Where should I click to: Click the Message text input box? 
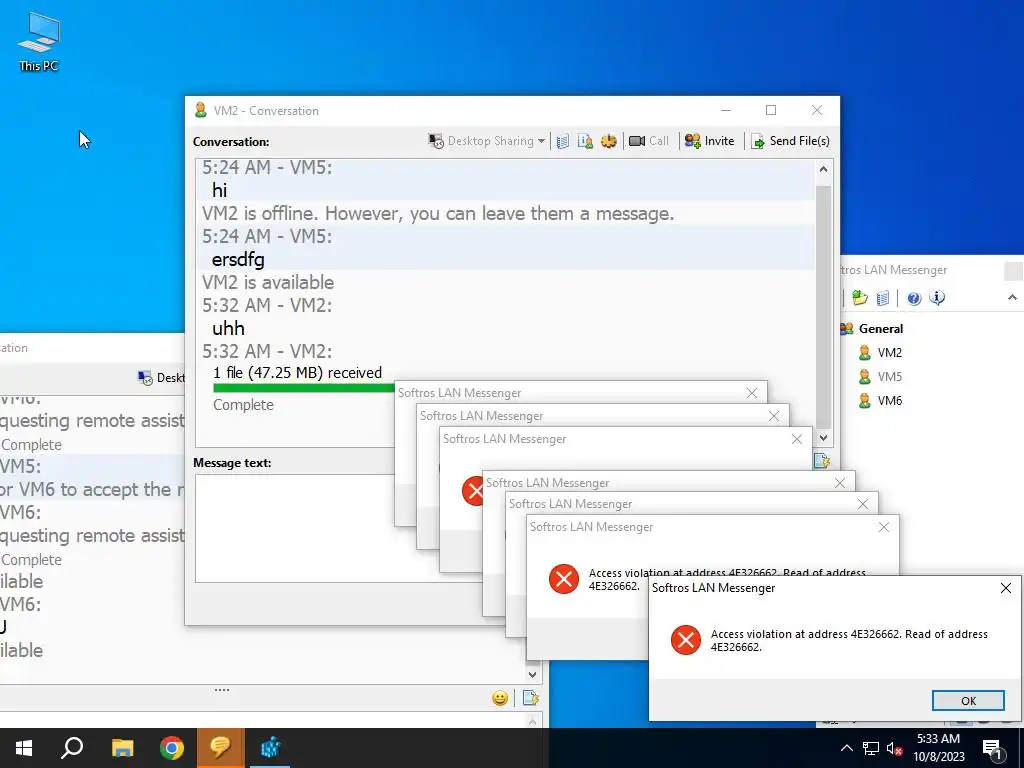pyautogui.click(x=340, y=528)
